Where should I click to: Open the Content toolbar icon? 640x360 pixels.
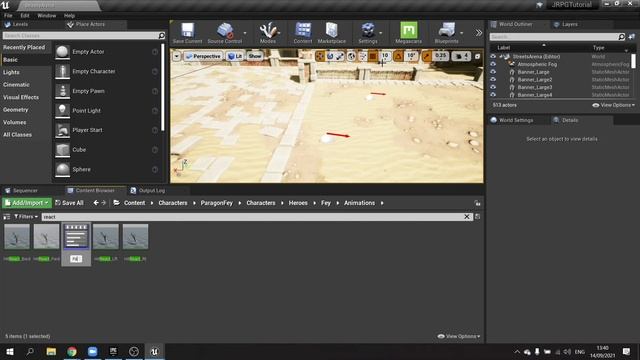(x=303, y=33)
